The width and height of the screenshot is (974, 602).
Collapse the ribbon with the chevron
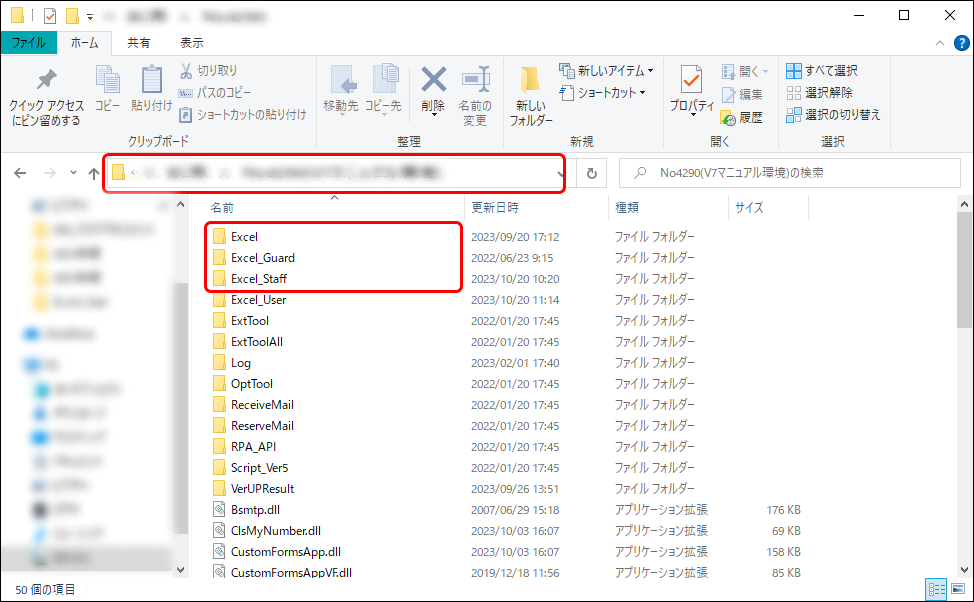940,43
